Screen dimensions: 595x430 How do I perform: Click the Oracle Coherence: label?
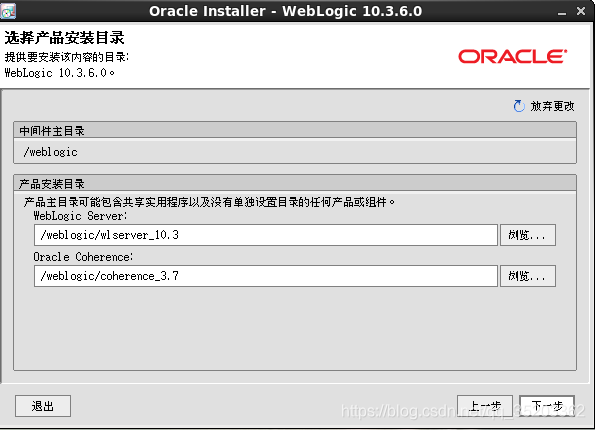(x=83, y=257)
